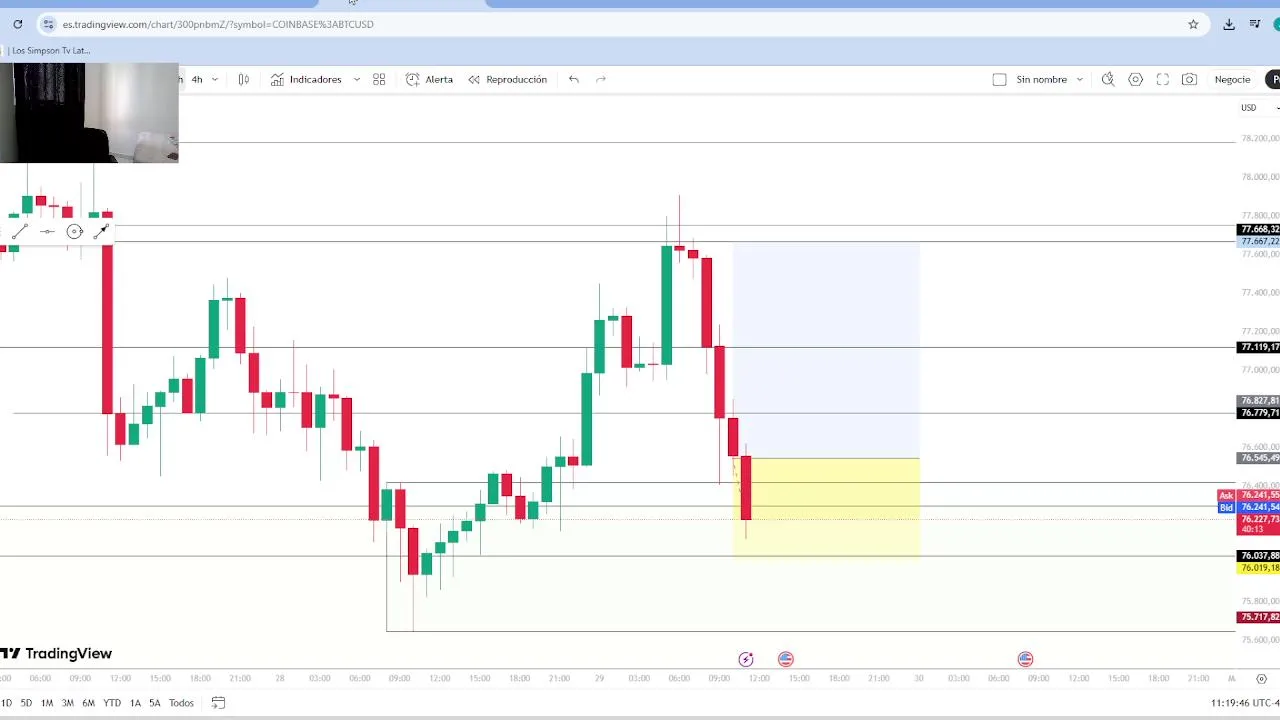Enter fullscreen chart mode

(x=1163, y=79)
